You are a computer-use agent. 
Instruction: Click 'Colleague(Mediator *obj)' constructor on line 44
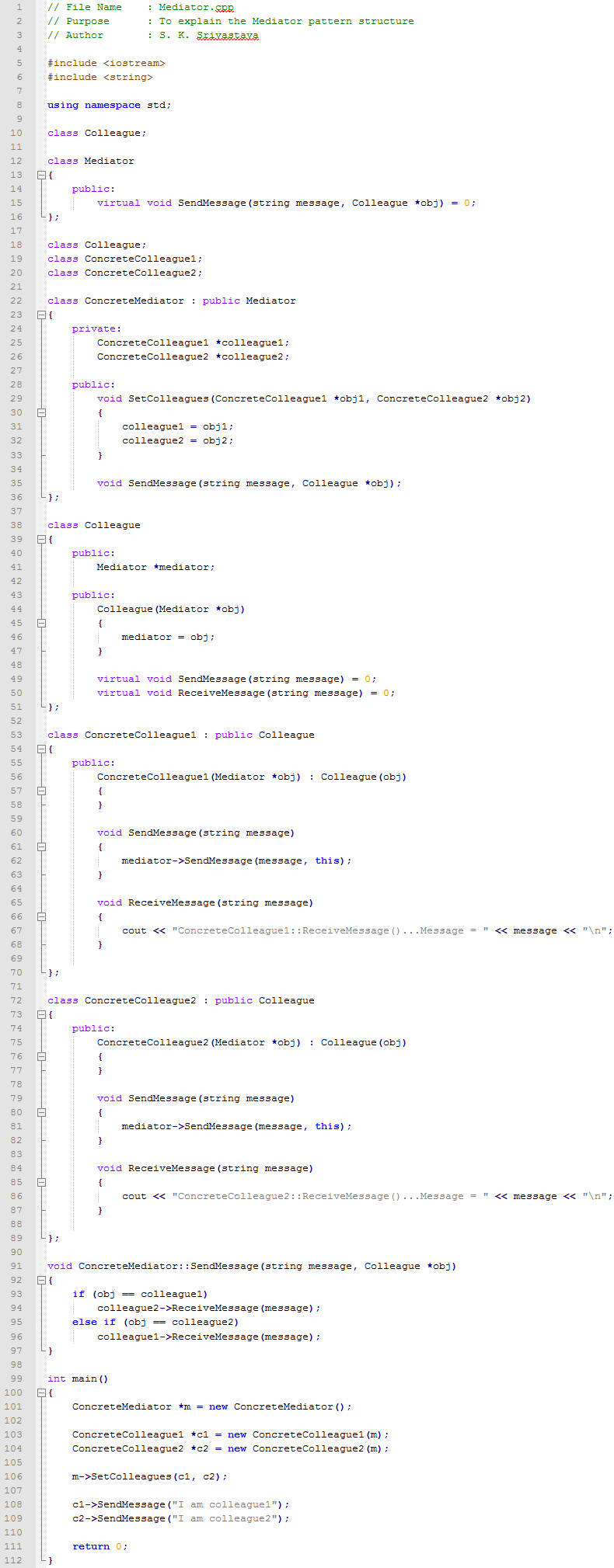[x=172, y=609]
